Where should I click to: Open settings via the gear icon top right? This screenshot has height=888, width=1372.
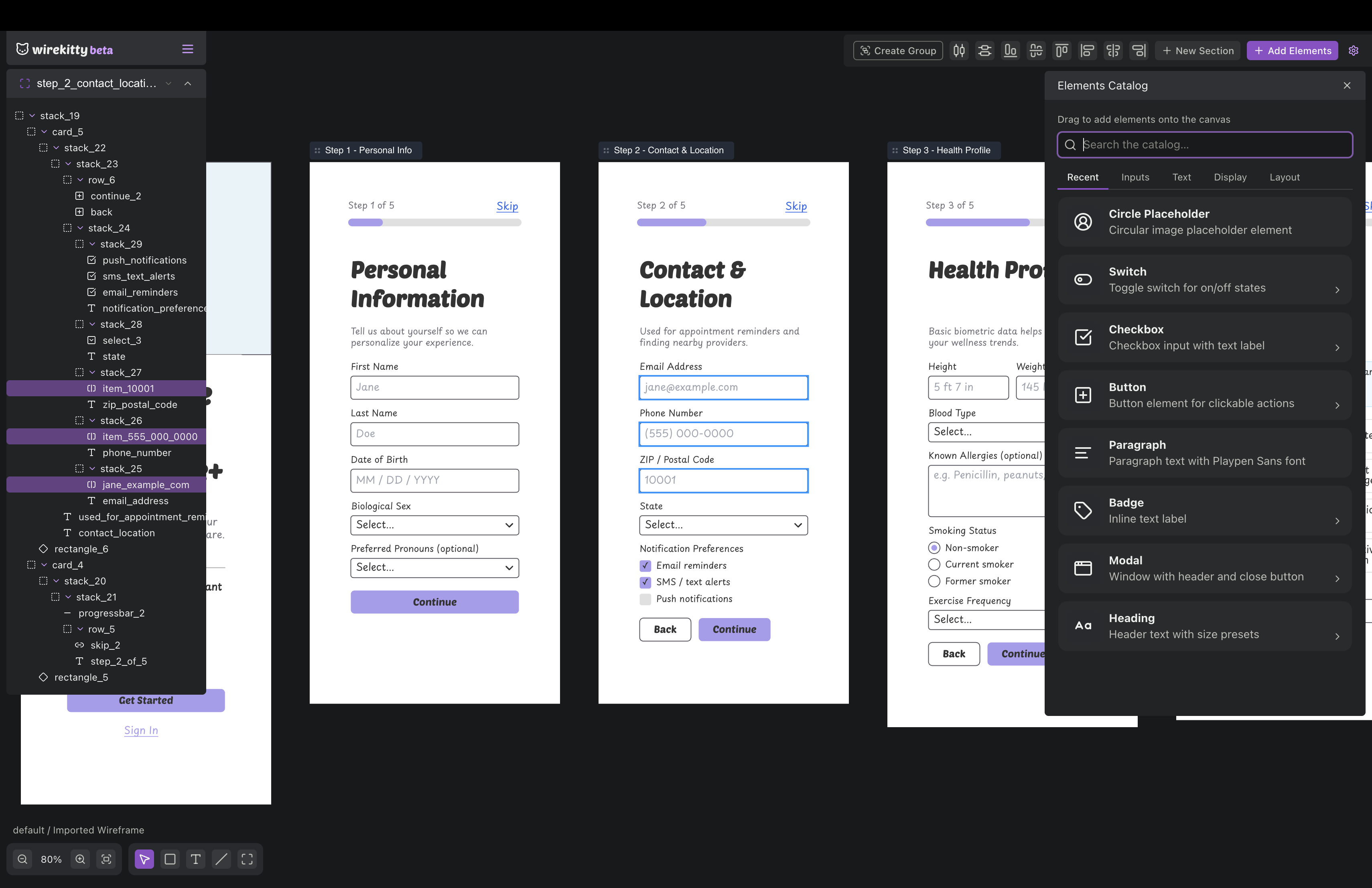pos(1354,50)
